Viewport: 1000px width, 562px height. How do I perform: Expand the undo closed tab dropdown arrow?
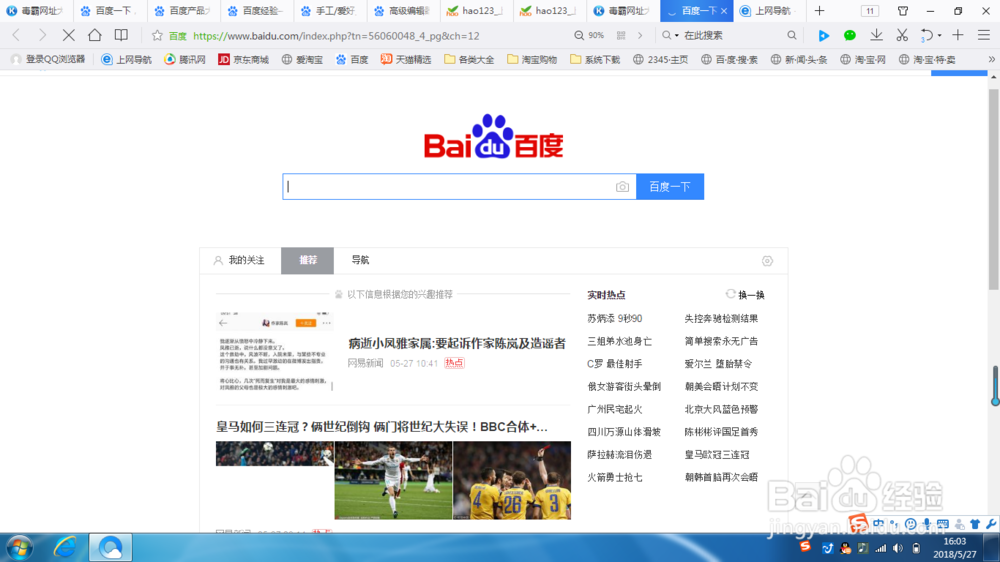(939, 36)
